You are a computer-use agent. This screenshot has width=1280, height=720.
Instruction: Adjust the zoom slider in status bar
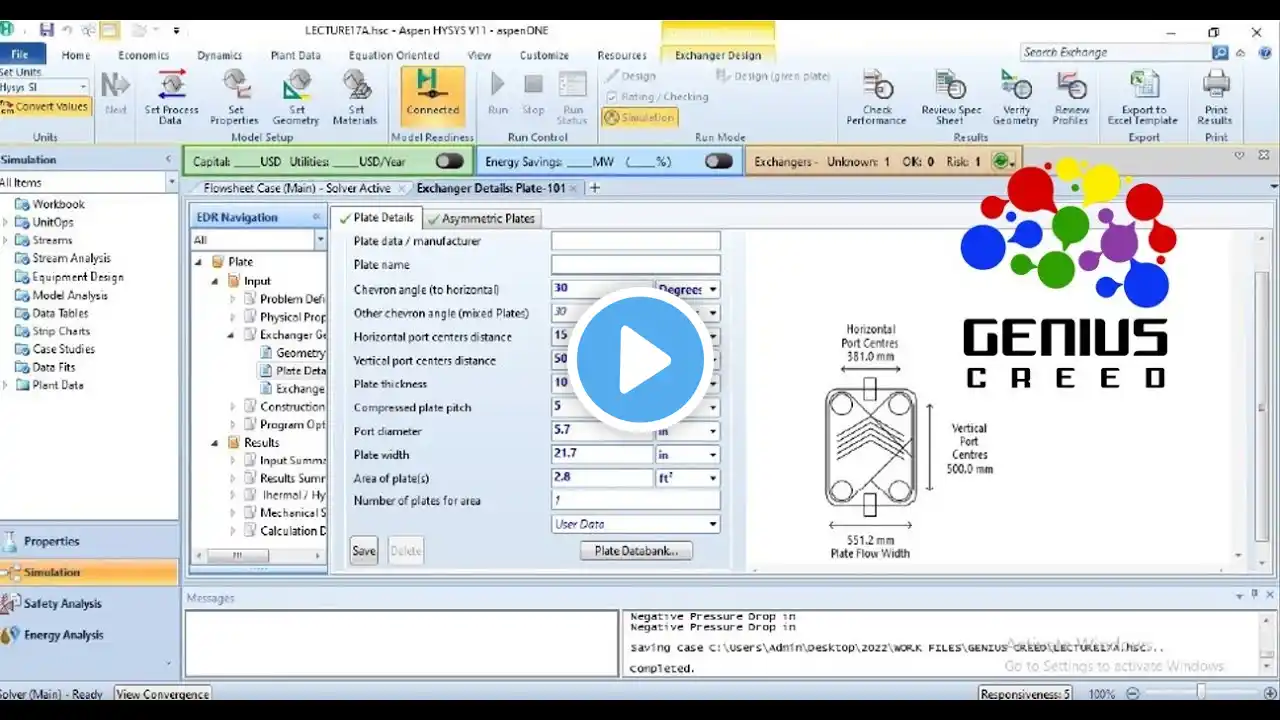click(x=1201, y=693)
